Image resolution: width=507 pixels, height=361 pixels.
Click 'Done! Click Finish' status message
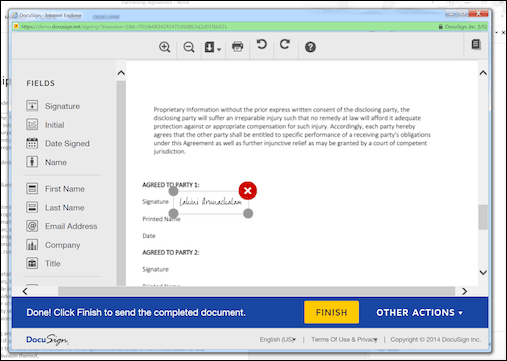136,313
